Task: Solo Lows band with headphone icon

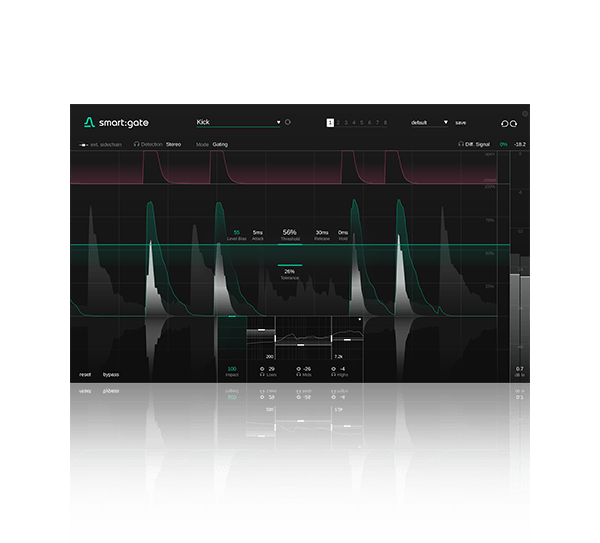Action: click(x=262, y=375)
